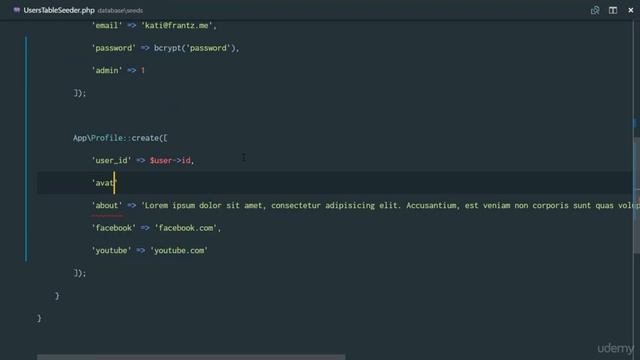Click the underlined 'about' key
640x360 pixels.
click(107, 205)
